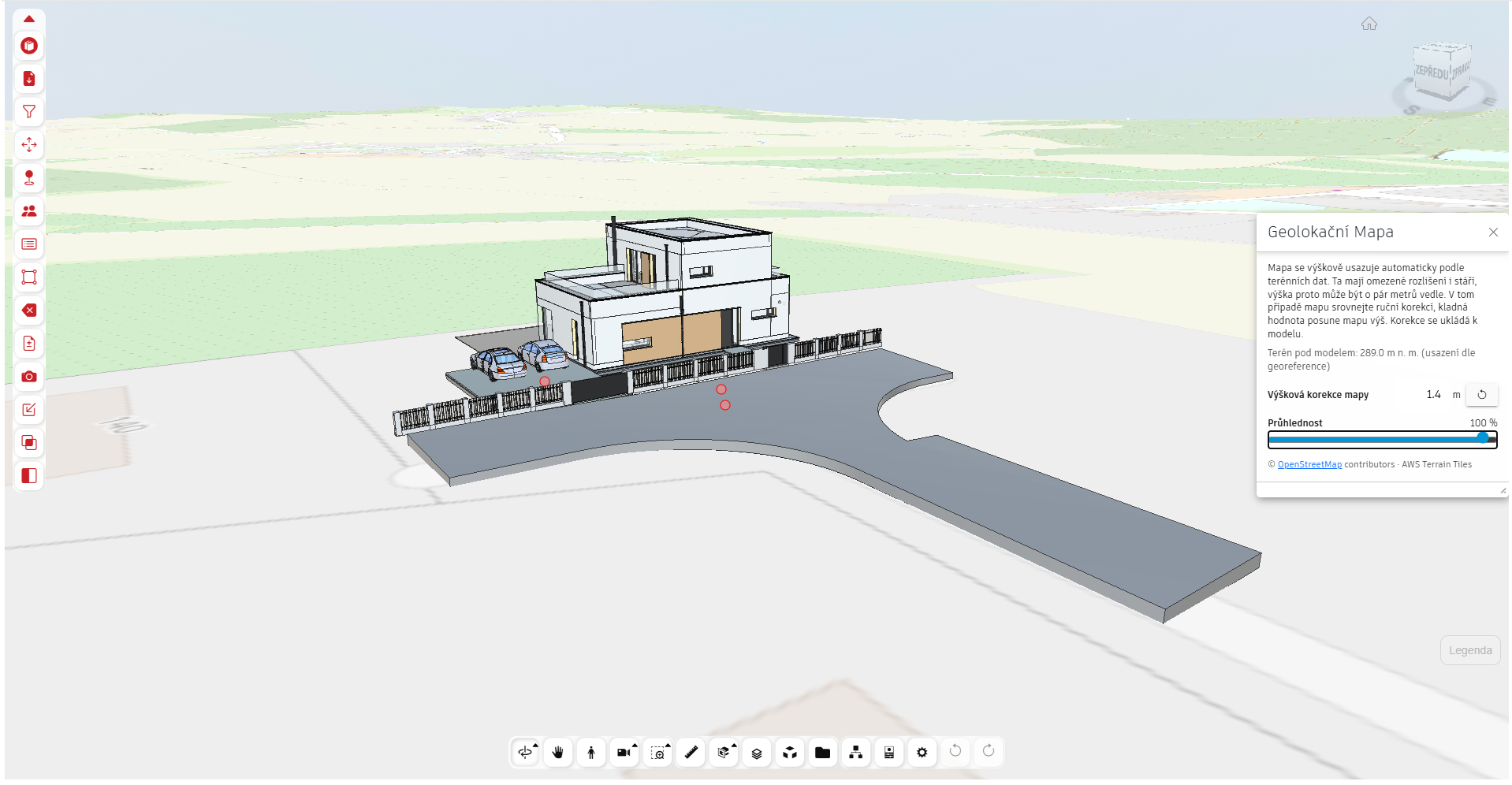The height and width of the screenshot is (785, 1512).
Task: Click the home view icon
Action: [1369, 24]
